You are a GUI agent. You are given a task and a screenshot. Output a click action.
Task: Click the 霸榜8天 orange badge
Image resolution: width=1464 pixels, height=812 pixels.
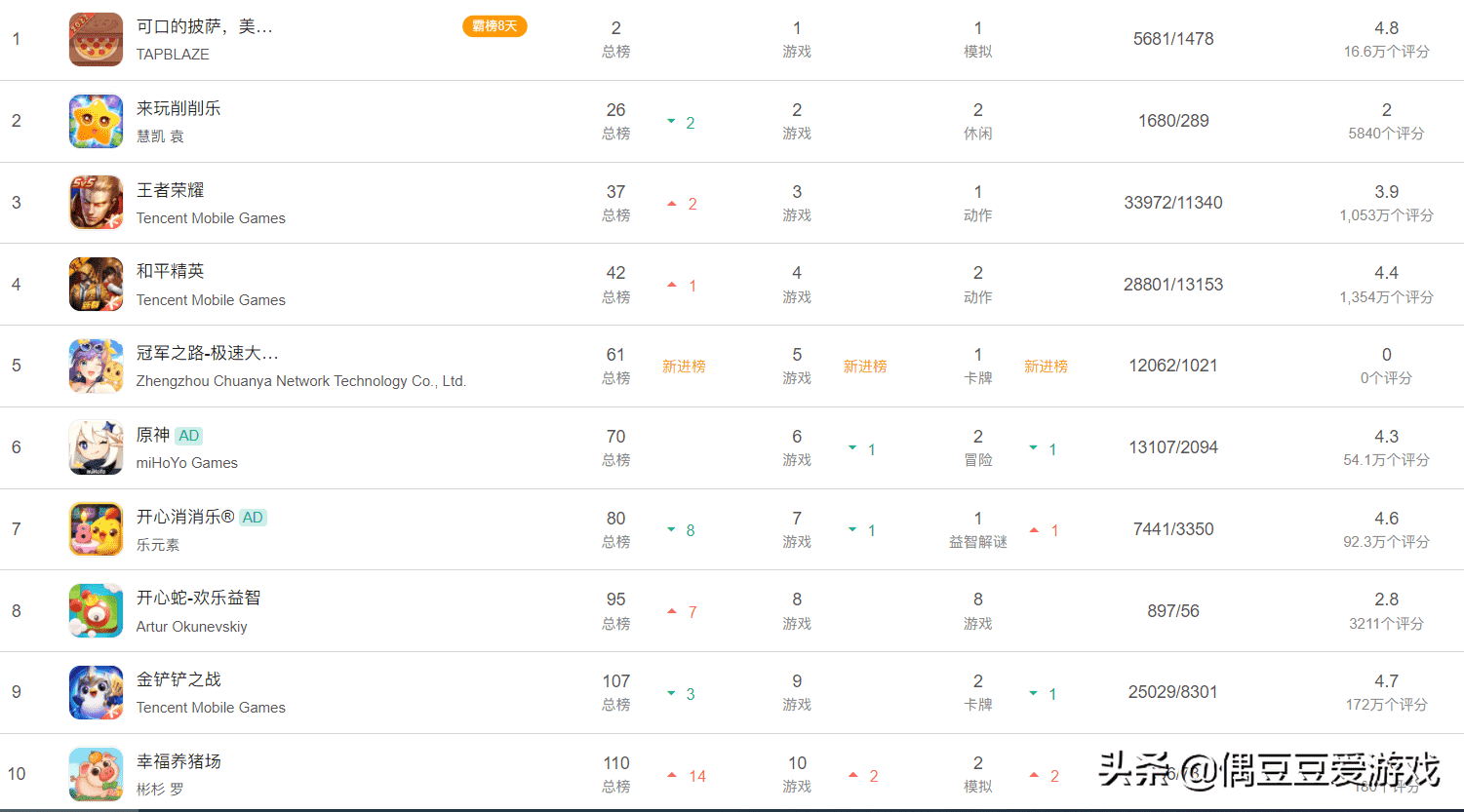click(x=495, y=26)
